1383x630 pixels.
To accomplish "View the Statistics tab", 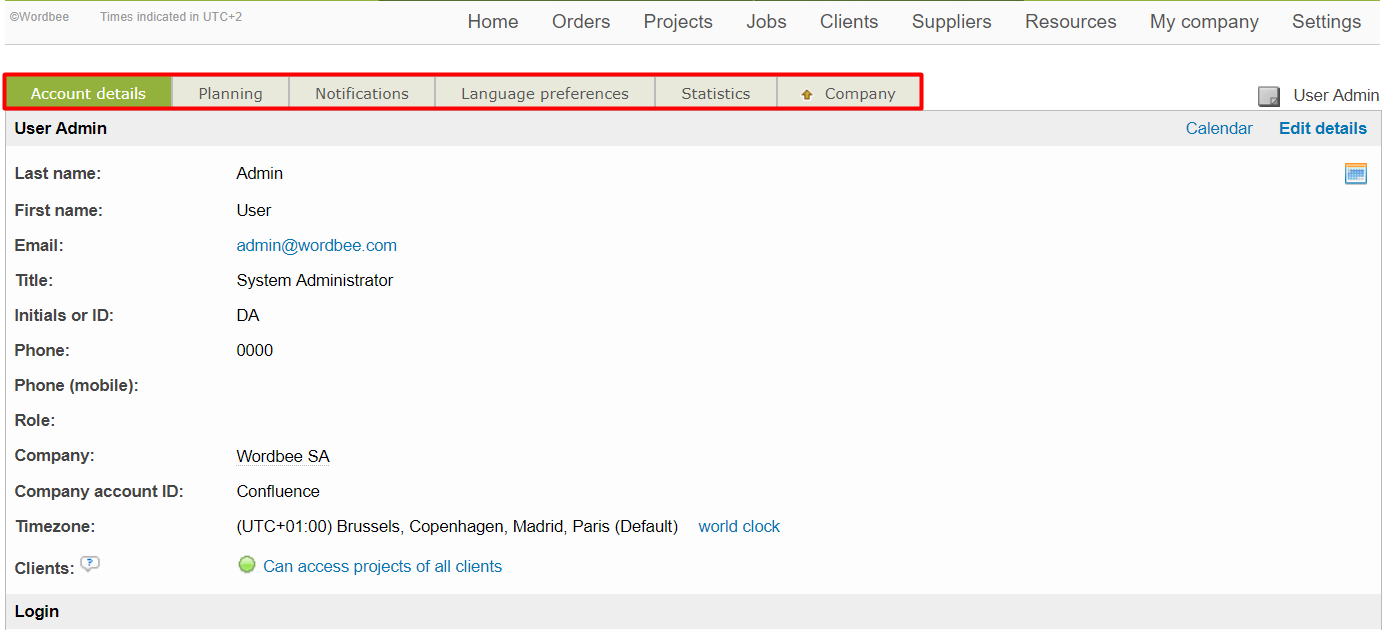I will point(715,93).
